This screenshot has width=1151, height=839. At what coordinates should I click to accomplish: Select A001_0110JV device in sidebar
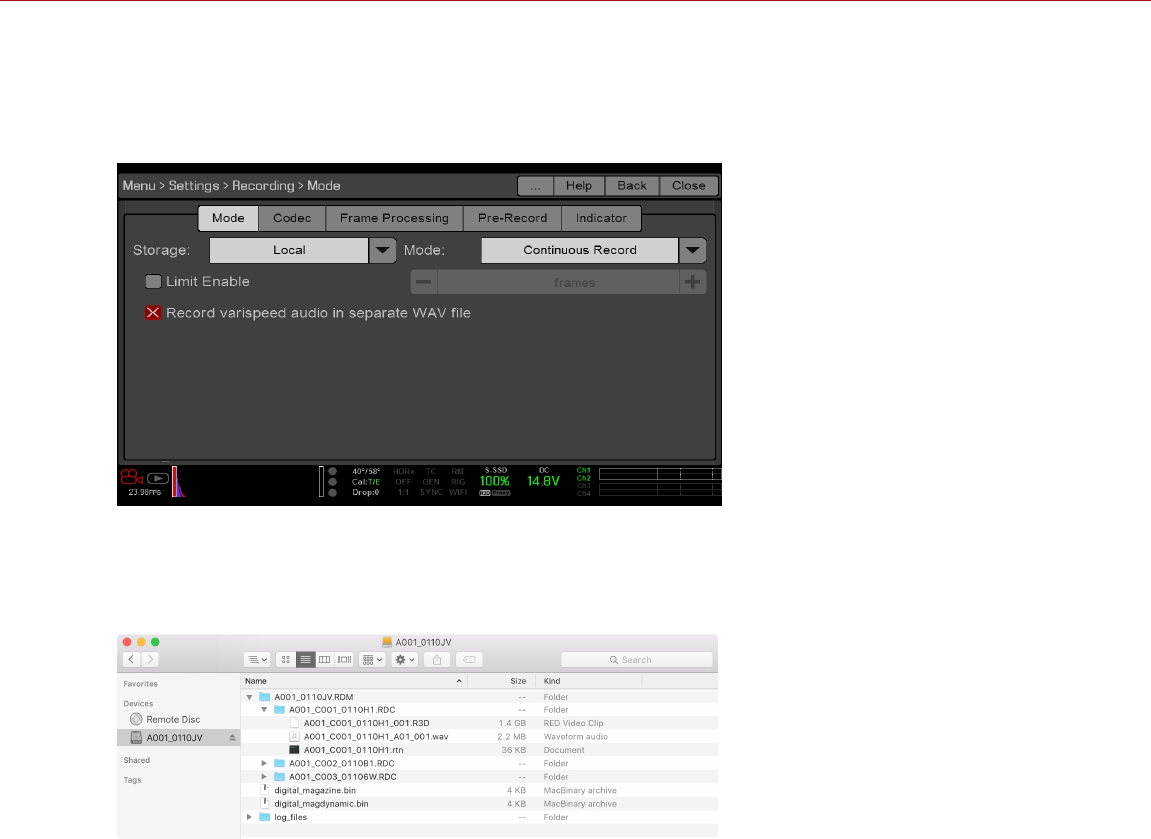[178, 738]
